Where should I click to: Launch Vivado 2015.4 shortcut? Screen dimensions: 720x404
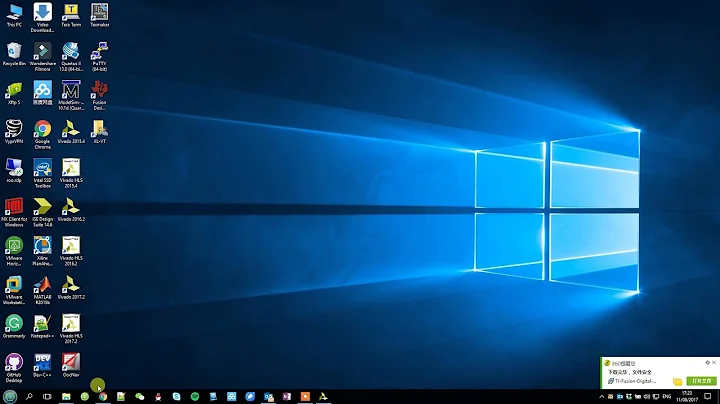[71, 132]
